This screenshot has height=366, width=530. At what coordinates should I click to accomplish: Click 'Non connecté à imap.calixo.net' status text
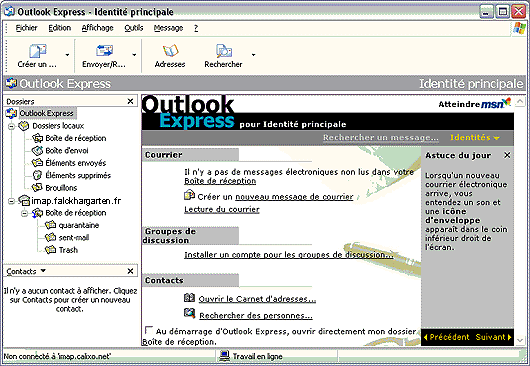57,356
